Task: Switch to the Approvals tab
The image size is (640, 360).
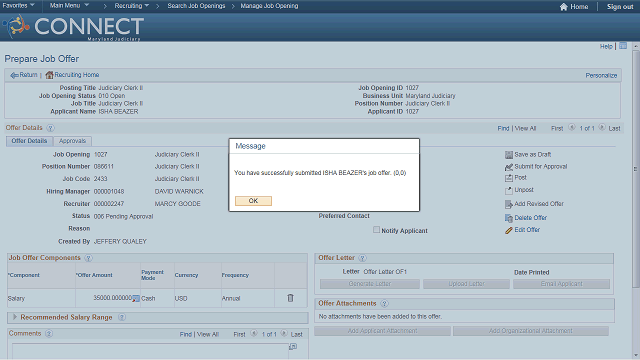Action: click(x=72, y=141)
